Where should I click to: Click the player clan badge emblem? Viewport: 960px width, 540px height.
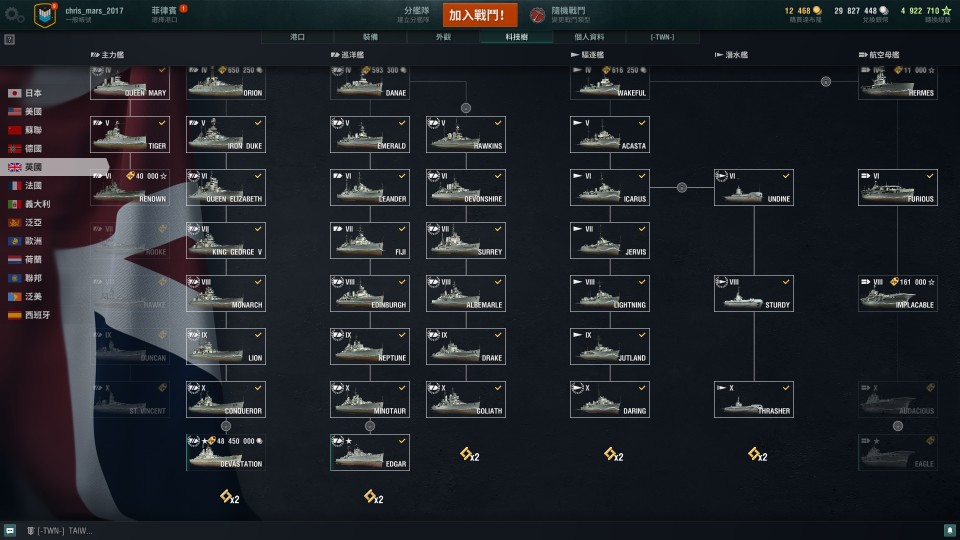click(45, 15)
